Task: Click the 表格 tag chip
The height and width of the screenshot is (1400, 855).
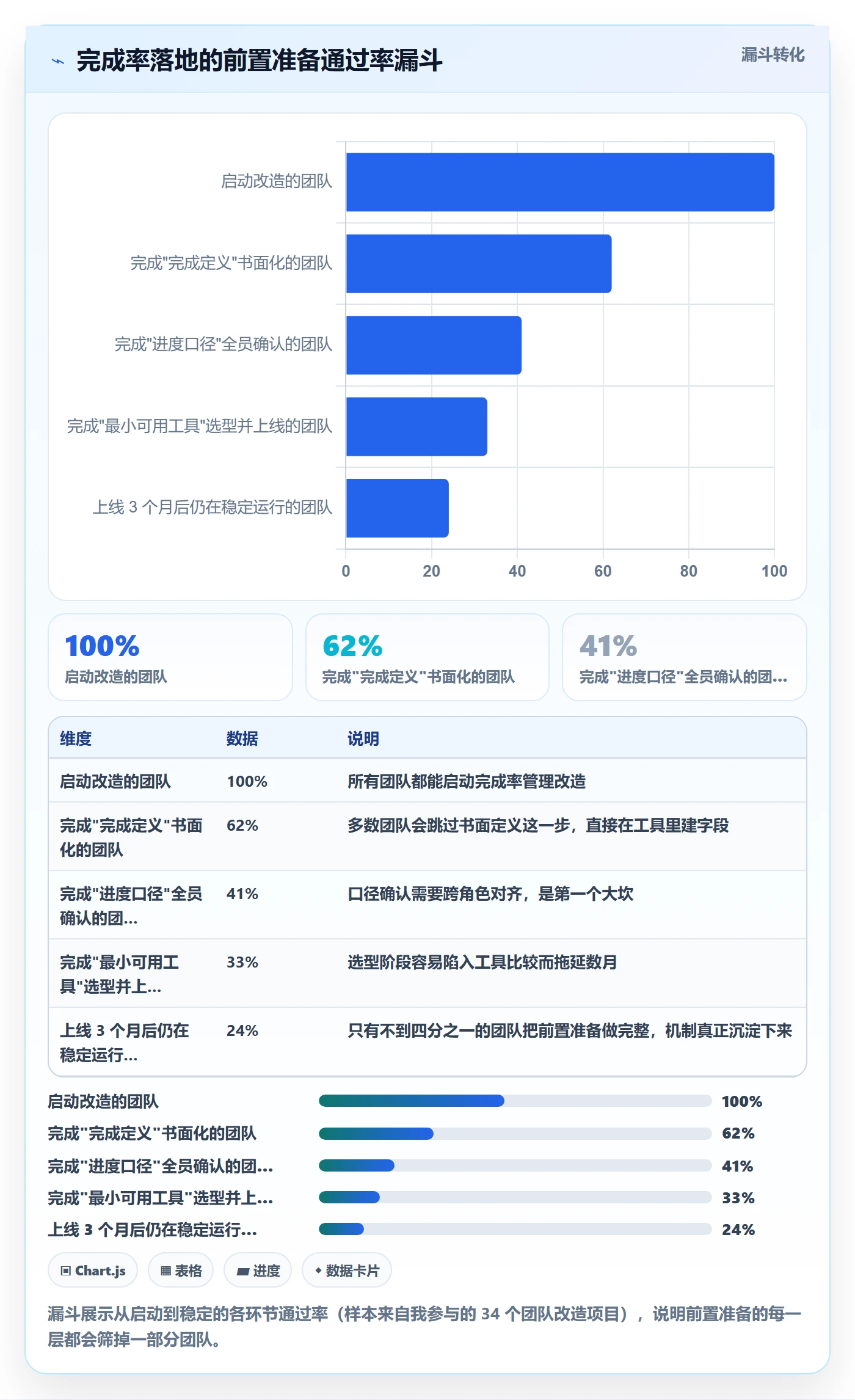Action: 181,1271
